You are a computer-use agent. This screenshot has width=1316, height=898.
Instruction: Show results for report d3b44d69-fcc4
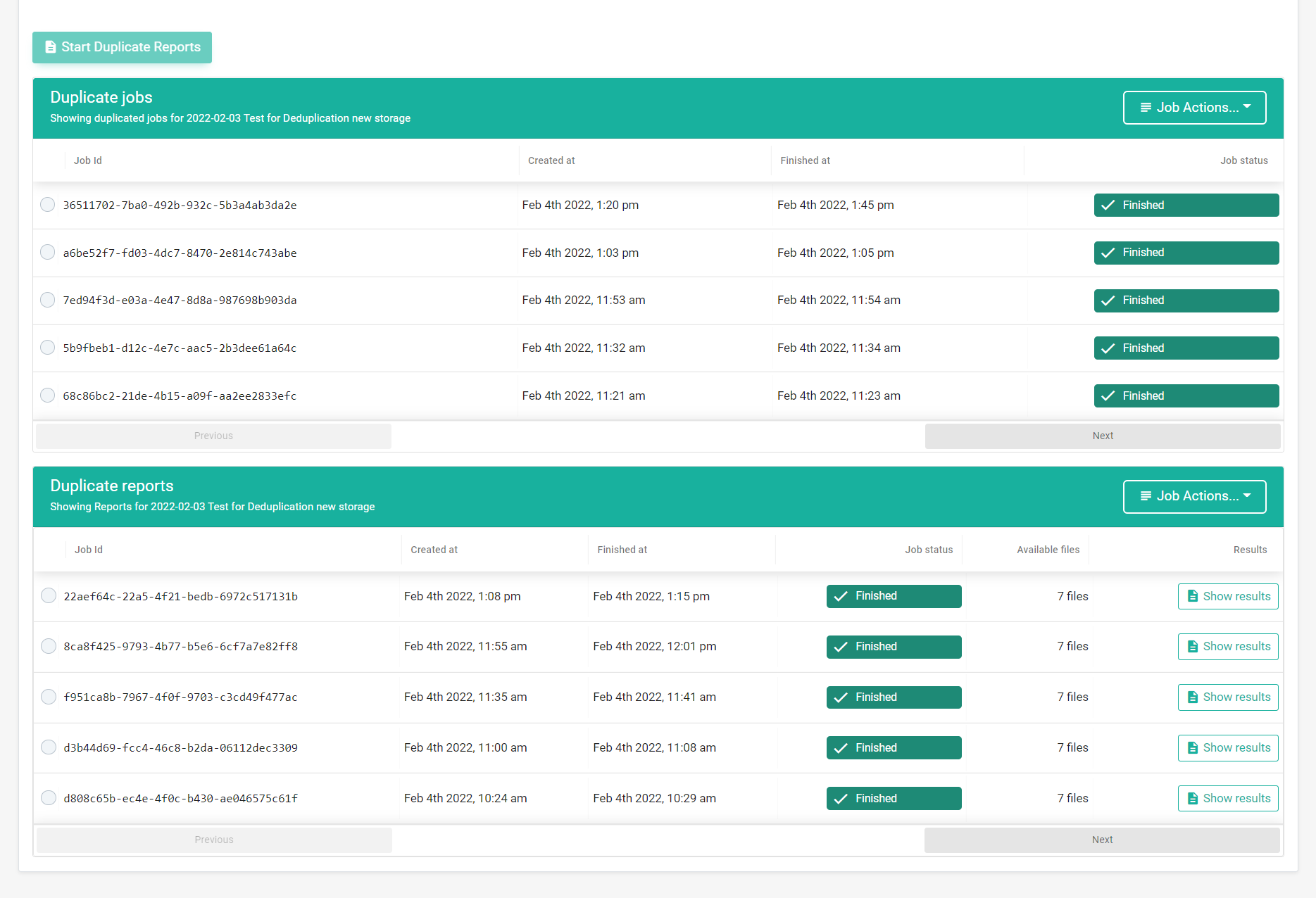click(1228, 747)
